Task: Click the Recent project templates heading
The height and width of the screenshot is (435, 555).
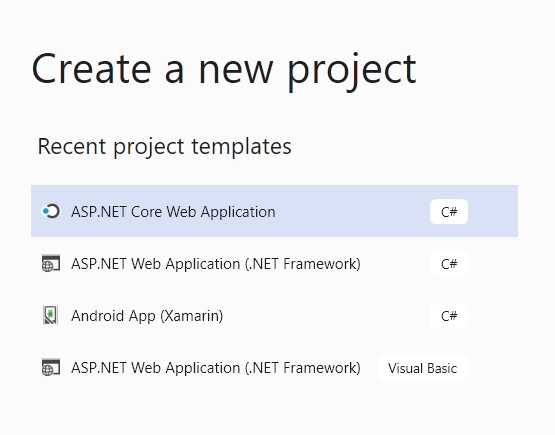Action: pos(164,147)
